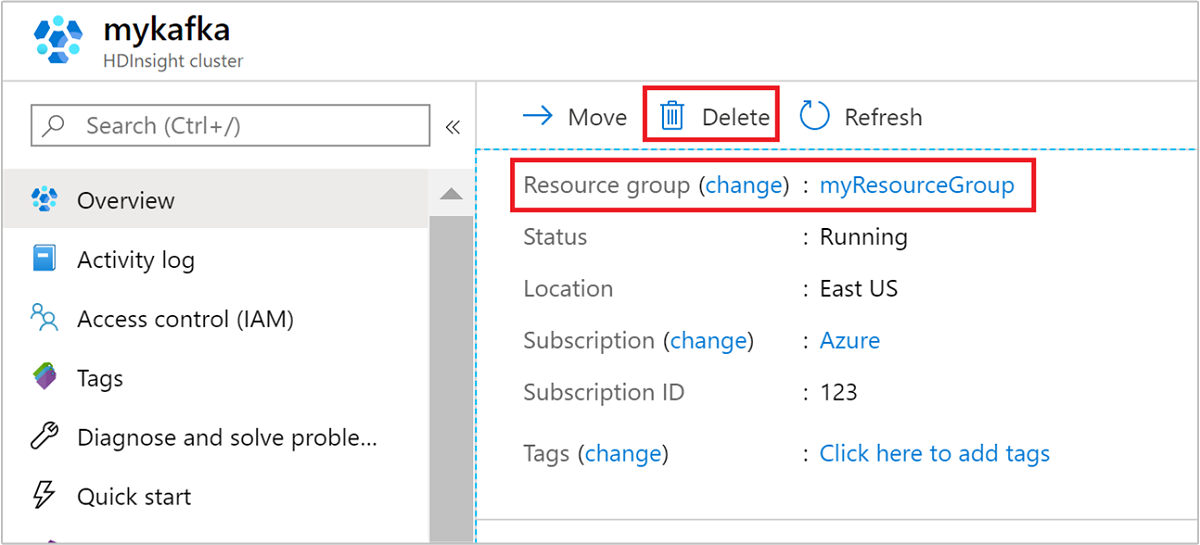The height and width of the screenshot is (545, 1200).
Task: Open Diagnose and solve problems item
Action: tap(227, 437)
